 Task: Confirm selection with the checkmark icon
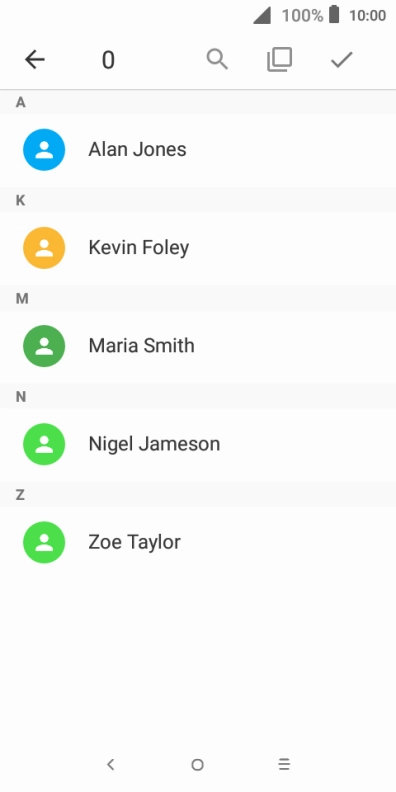pos(341,60)
